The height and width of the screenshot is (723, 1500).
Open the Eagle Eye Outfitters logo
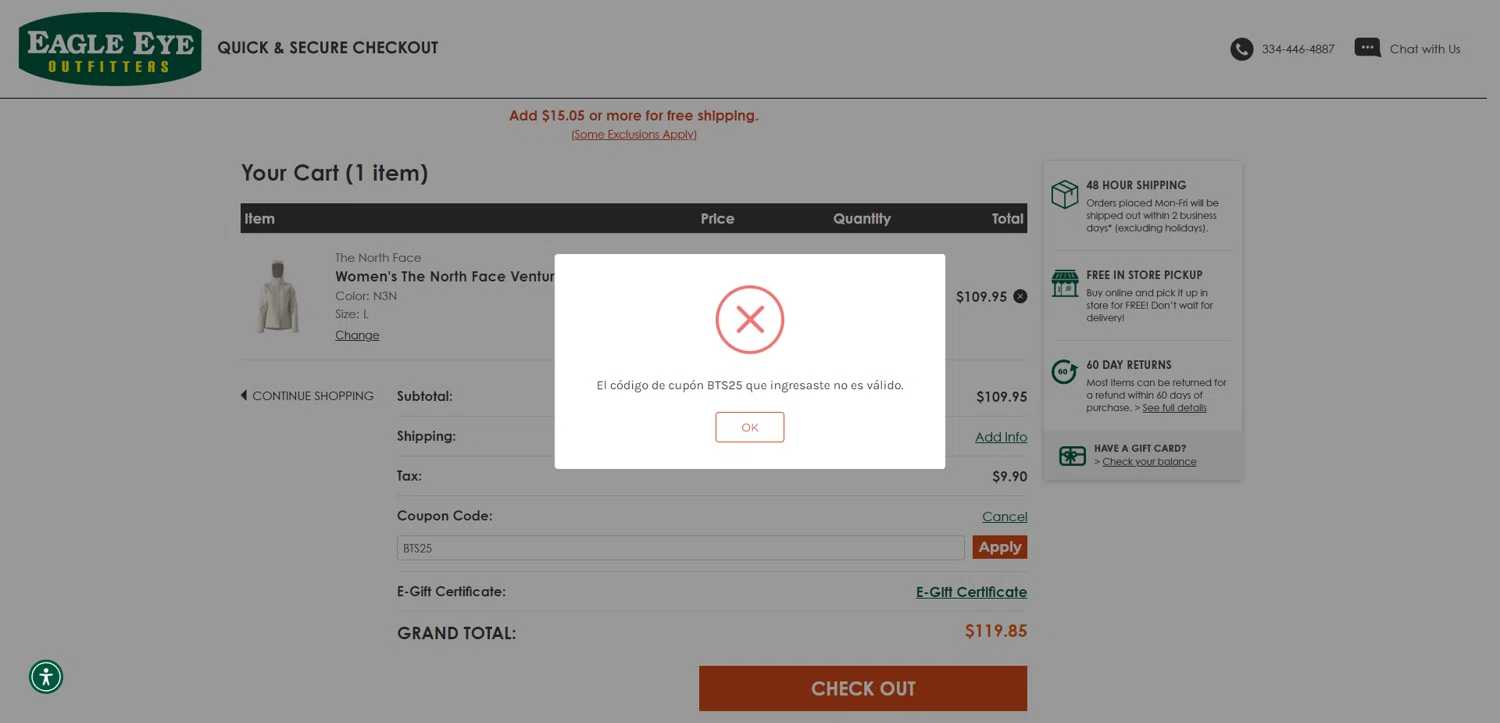[x=110, y=49]
